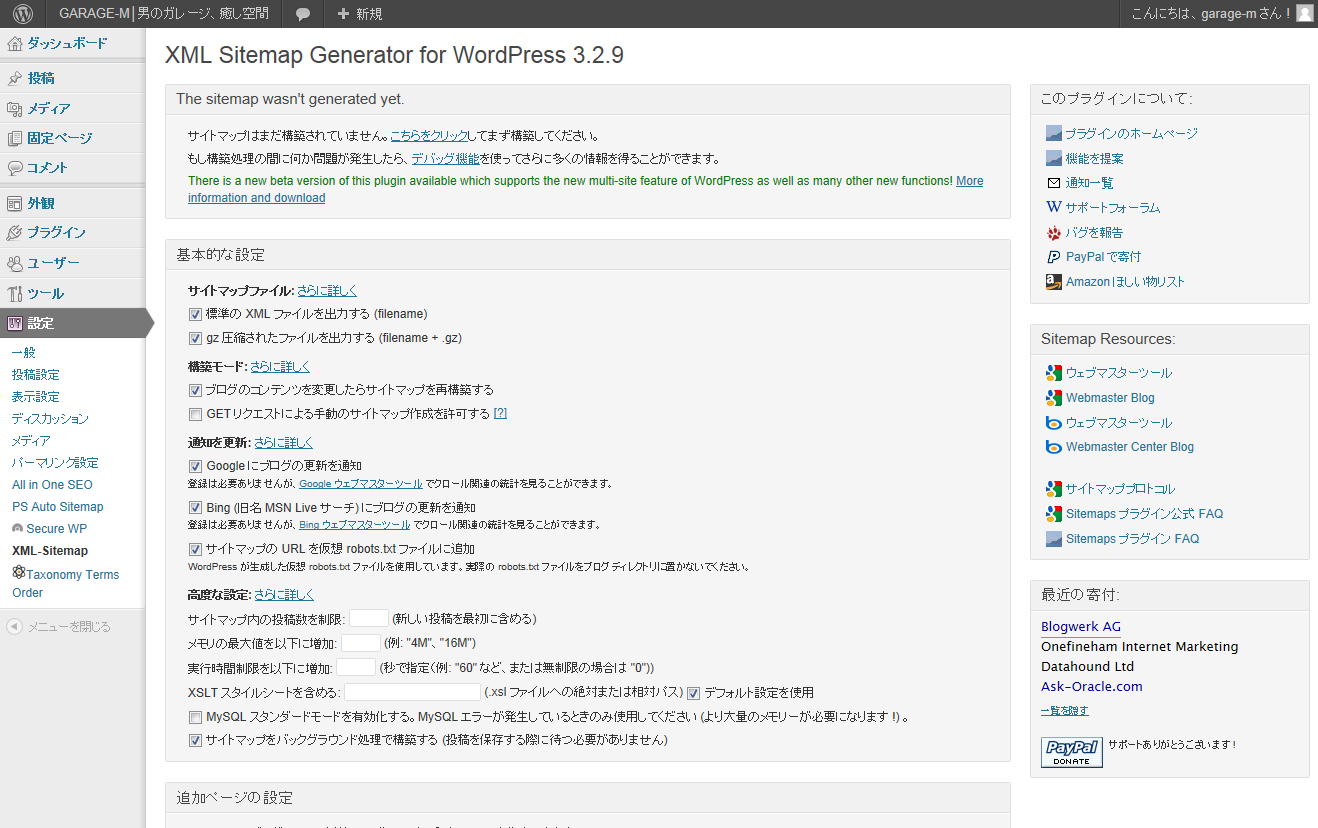1318x828 pixels.
Task: Click the [?] help link for GET request
Action: 501,414
